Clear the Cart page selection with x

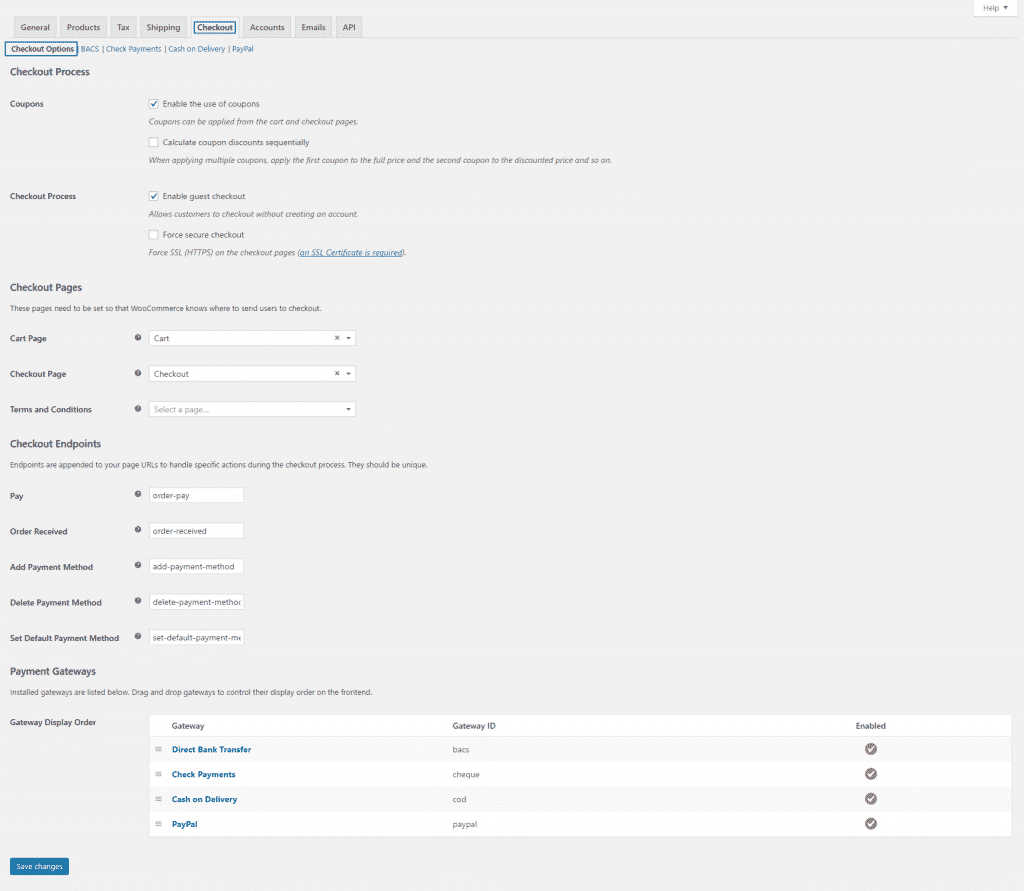tap(337, 338)
